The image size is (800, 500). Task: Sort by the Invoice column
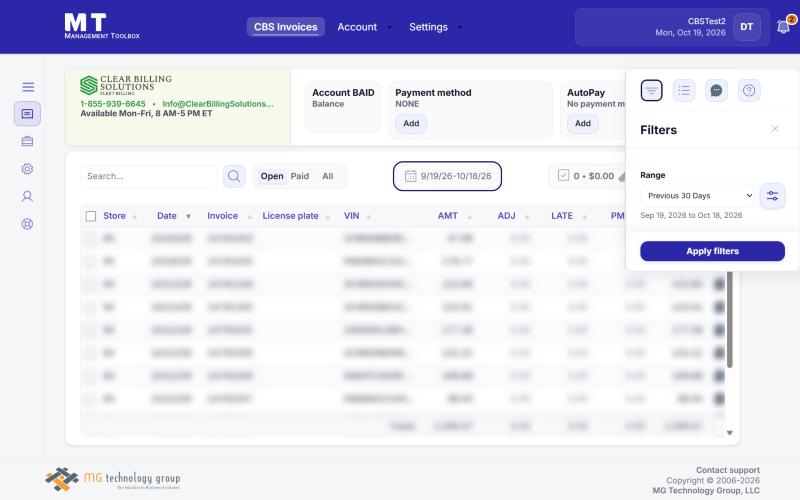point(222,216)
